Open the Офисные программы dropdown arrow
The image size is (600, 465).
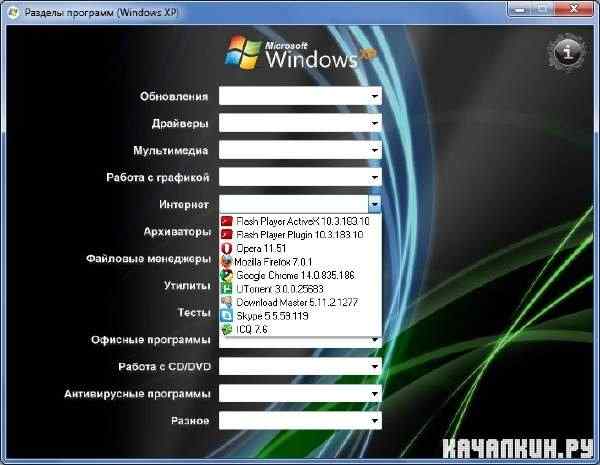(x=375, y=340)
